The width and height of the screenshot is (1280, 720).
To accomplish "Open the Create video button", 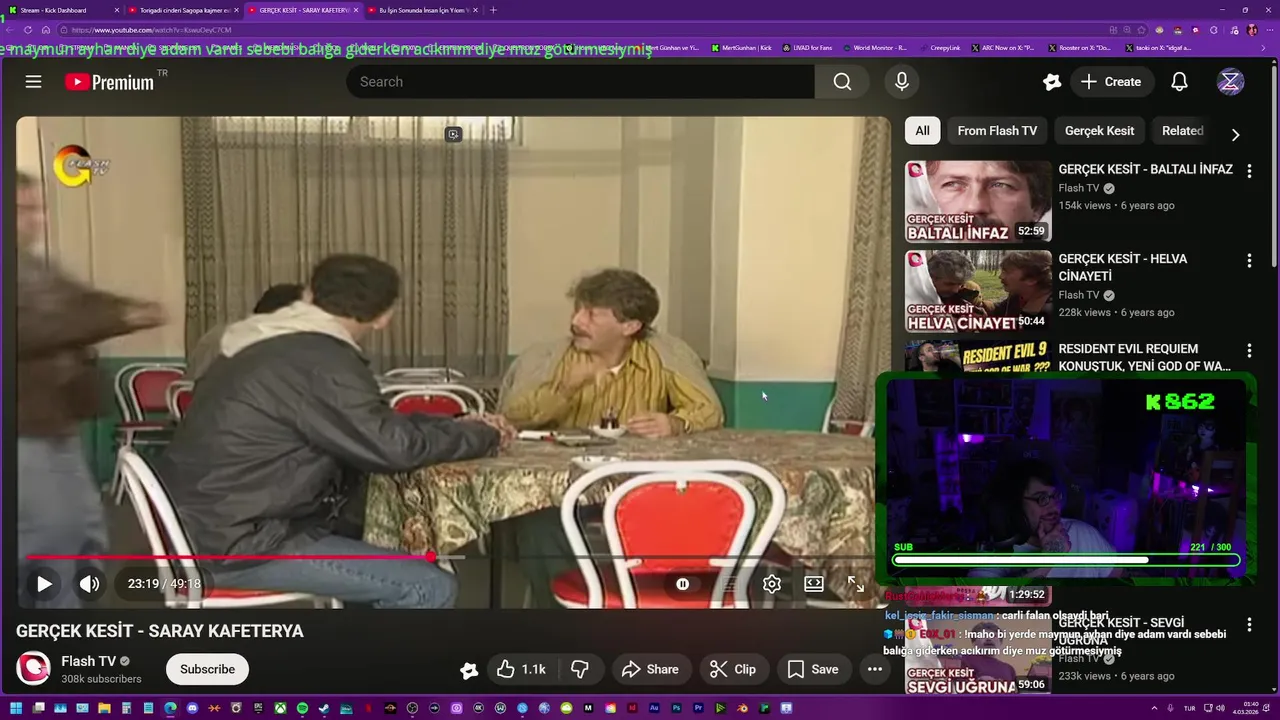I will tap(1110, 82).
